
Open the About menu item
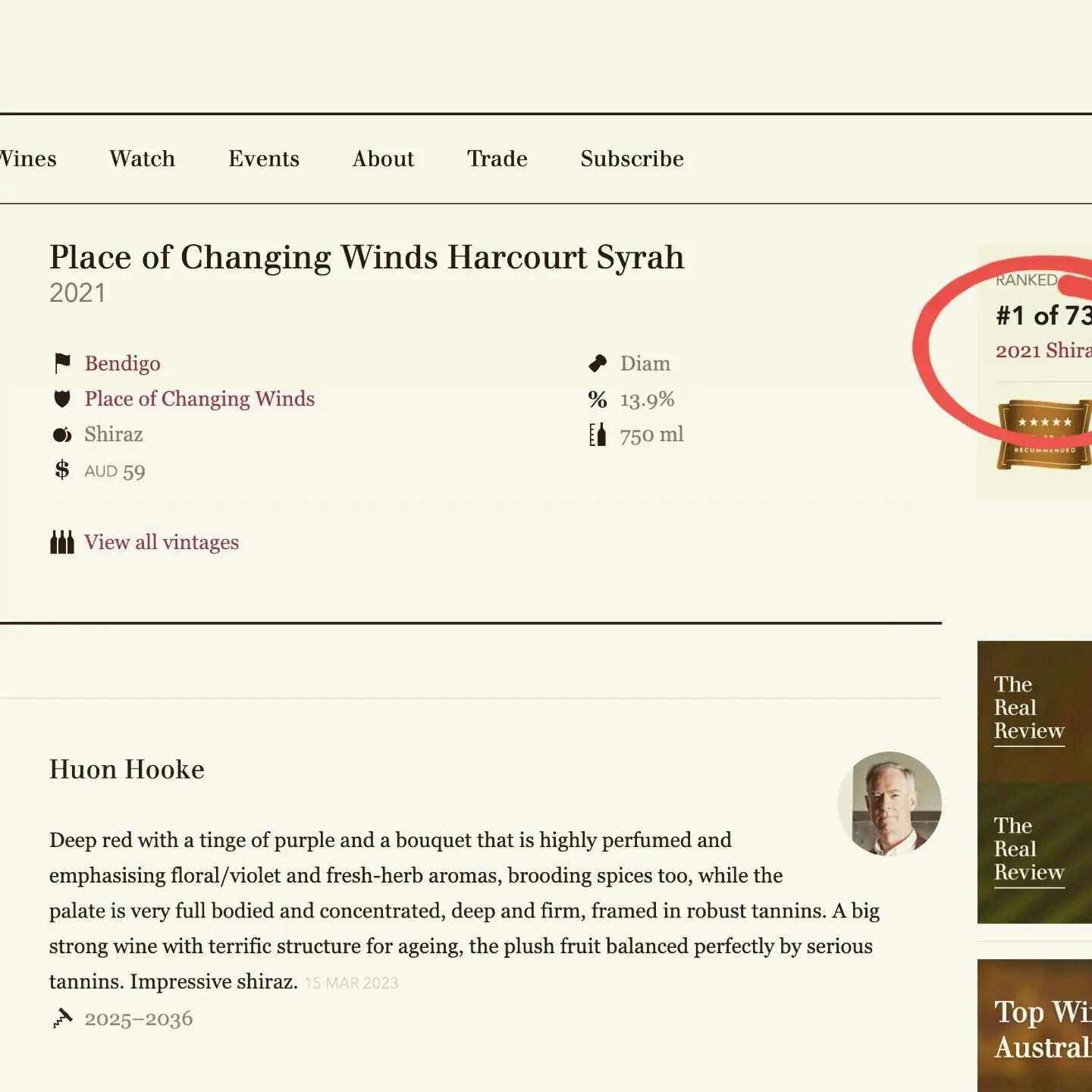pos(383,158)
